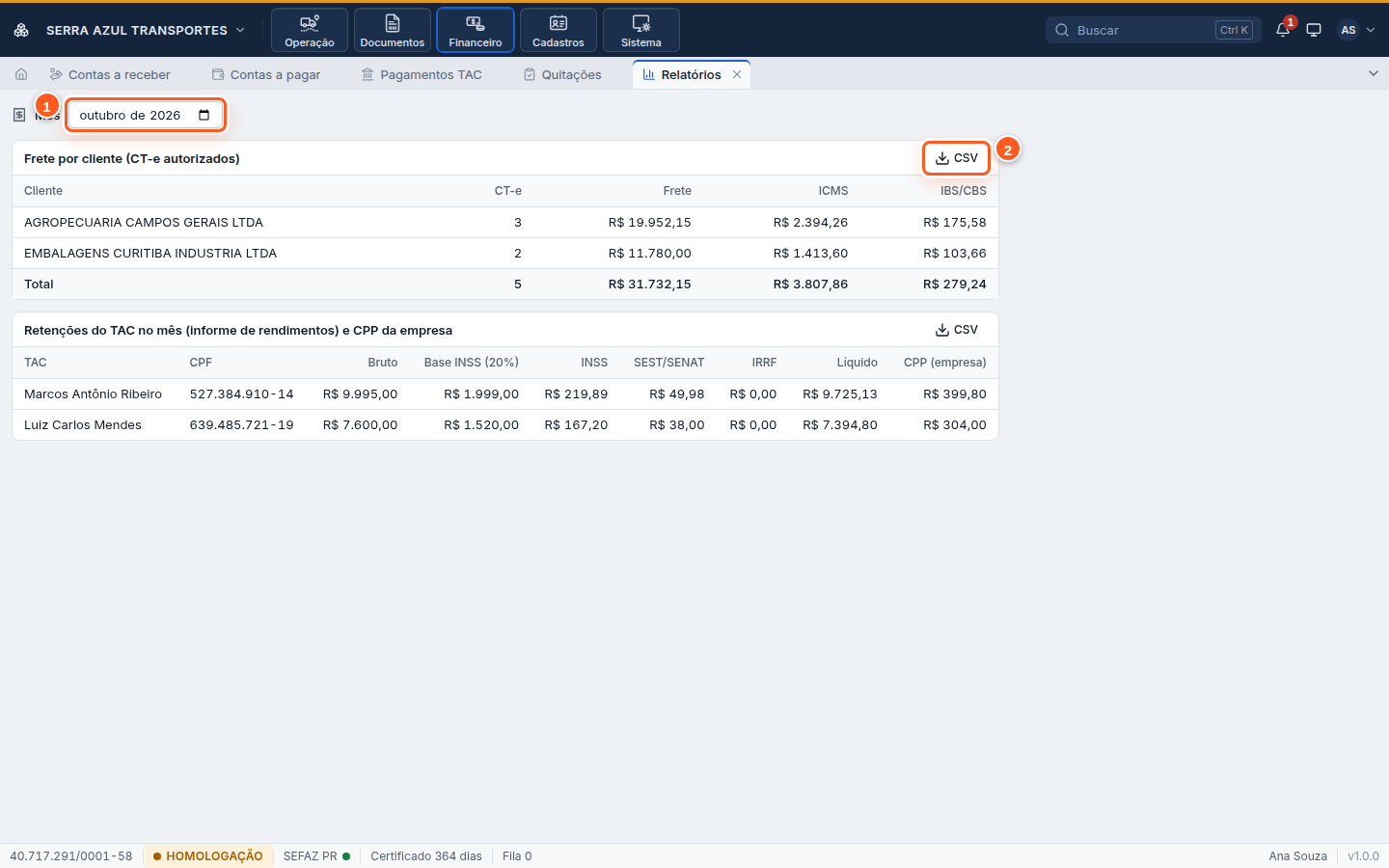Click Luiz Carlos Mendes net value R$ 7.394,80
Viewport: 1389px width, 868px height.
click(840, 424)
